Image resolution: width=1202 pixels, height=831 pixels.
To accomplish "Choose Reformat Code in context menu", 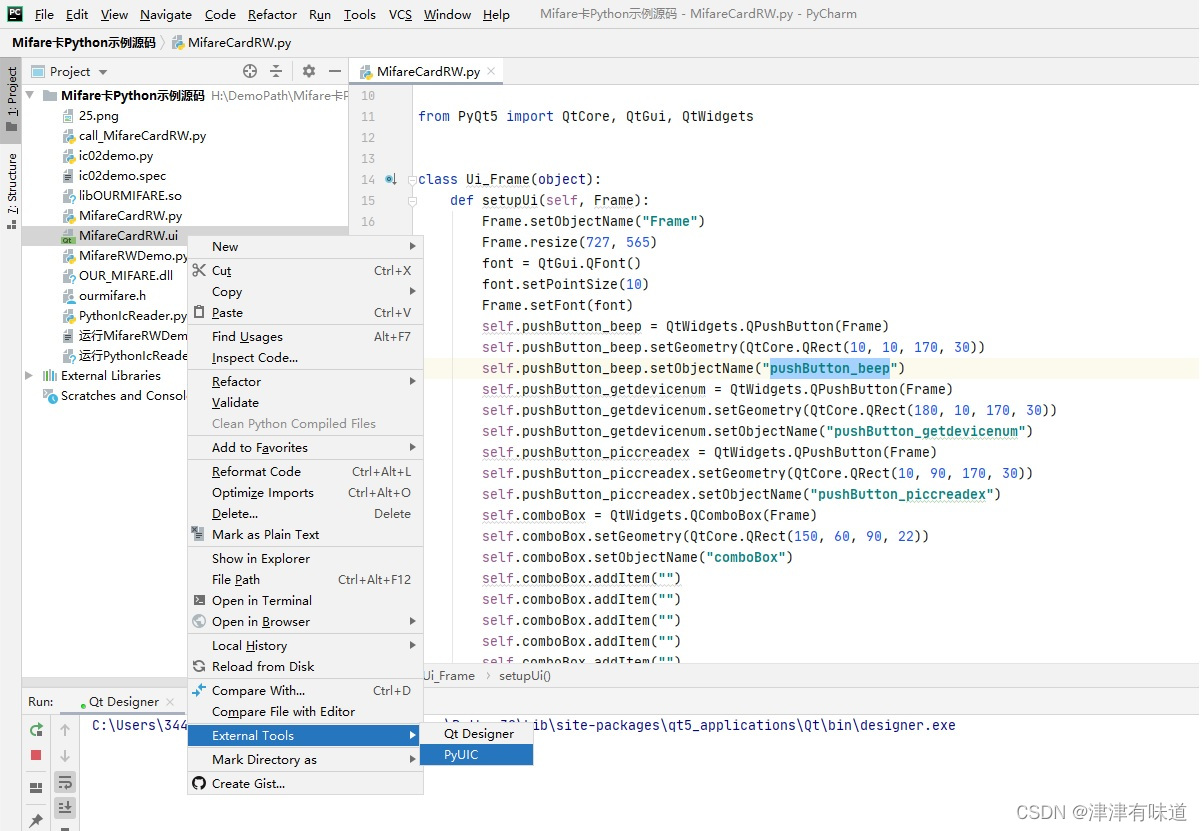I will coord(305,471).
